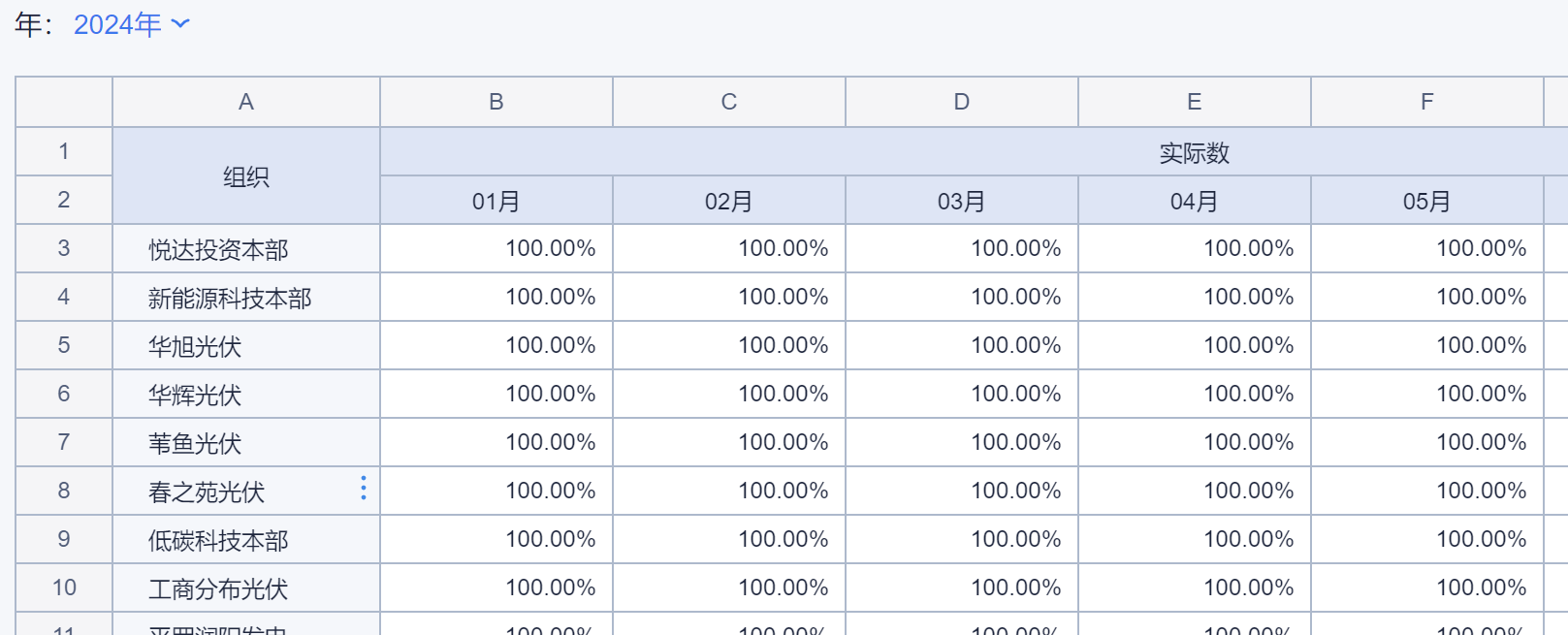Select column A header

point(246,102)
